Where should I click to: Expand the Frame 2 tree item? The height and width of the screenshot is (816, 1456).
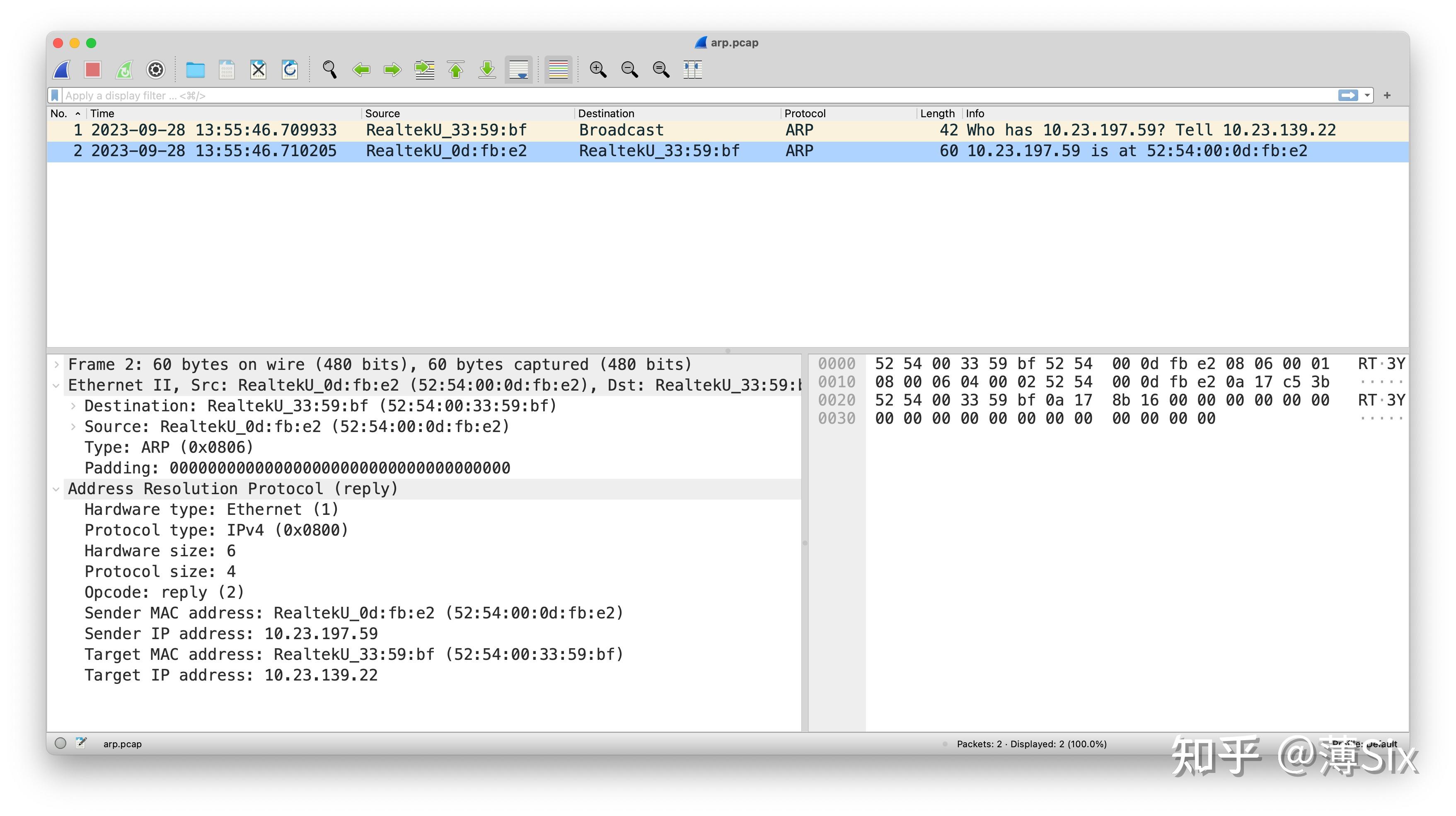click(56, 365)
